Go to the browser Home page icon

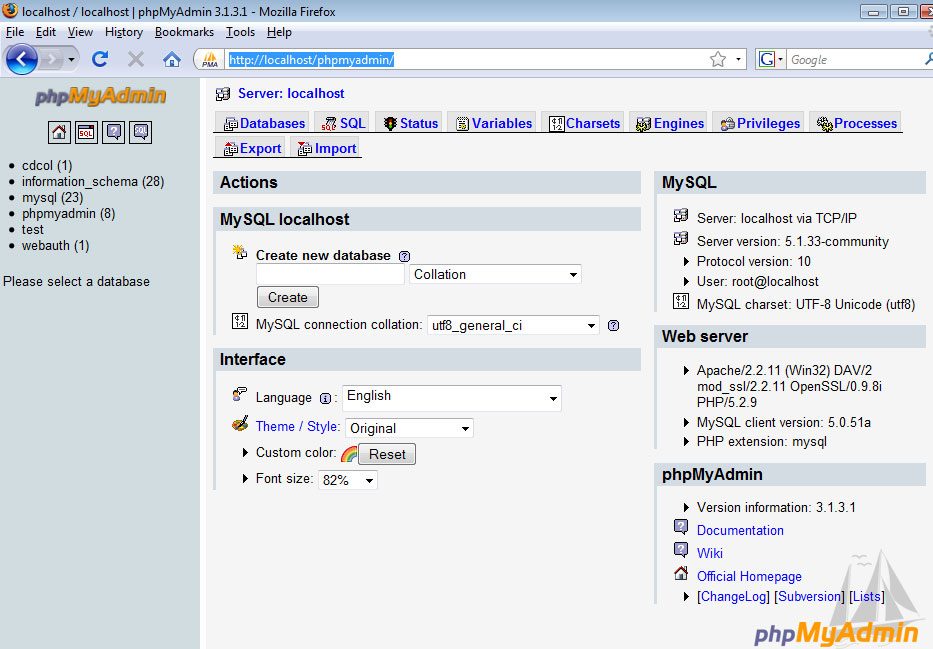[172, 59]
